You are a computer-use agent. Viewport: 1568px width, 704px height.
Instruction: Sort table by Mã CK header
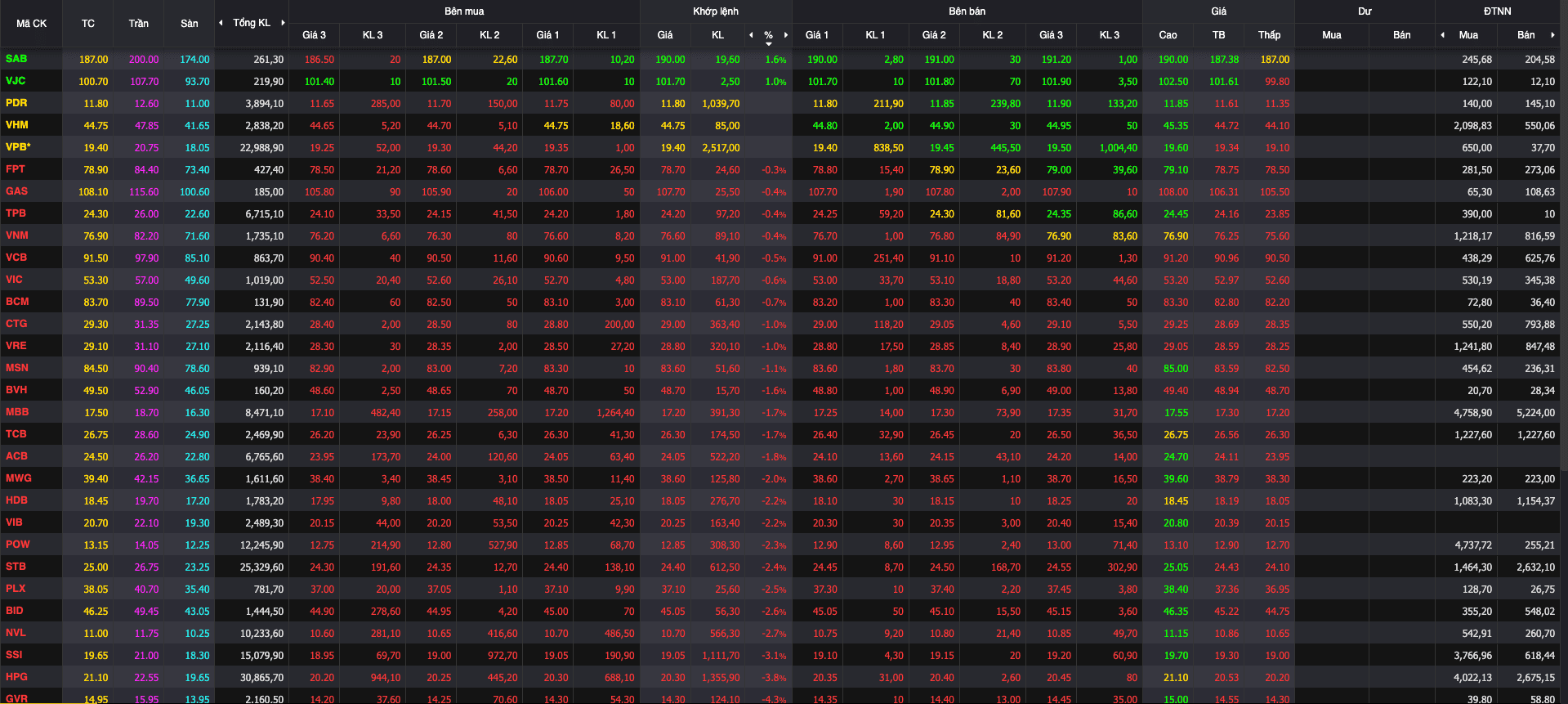(x=31, y=24)
